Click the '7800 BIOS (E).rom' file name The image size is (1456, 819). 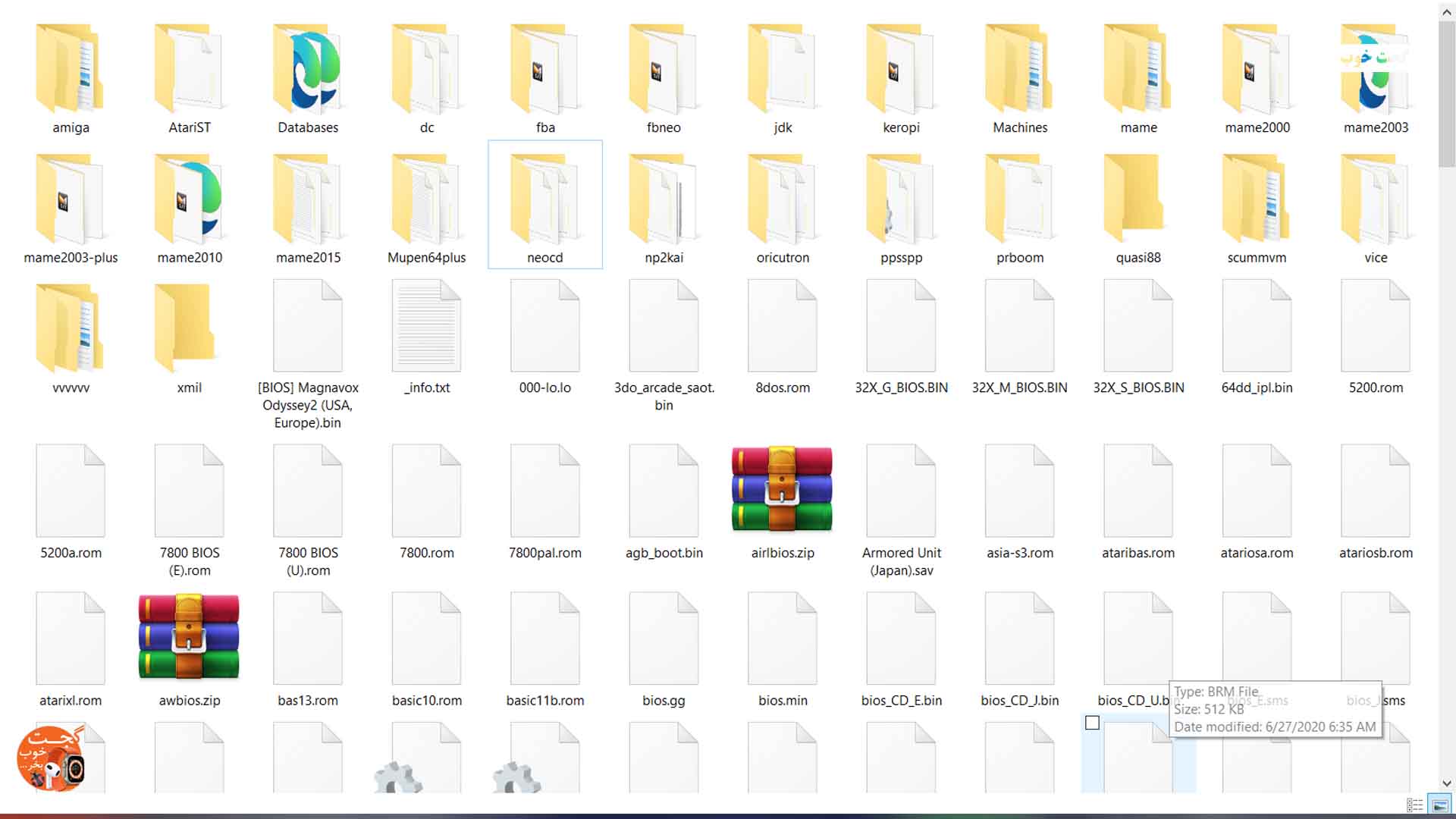190,562
